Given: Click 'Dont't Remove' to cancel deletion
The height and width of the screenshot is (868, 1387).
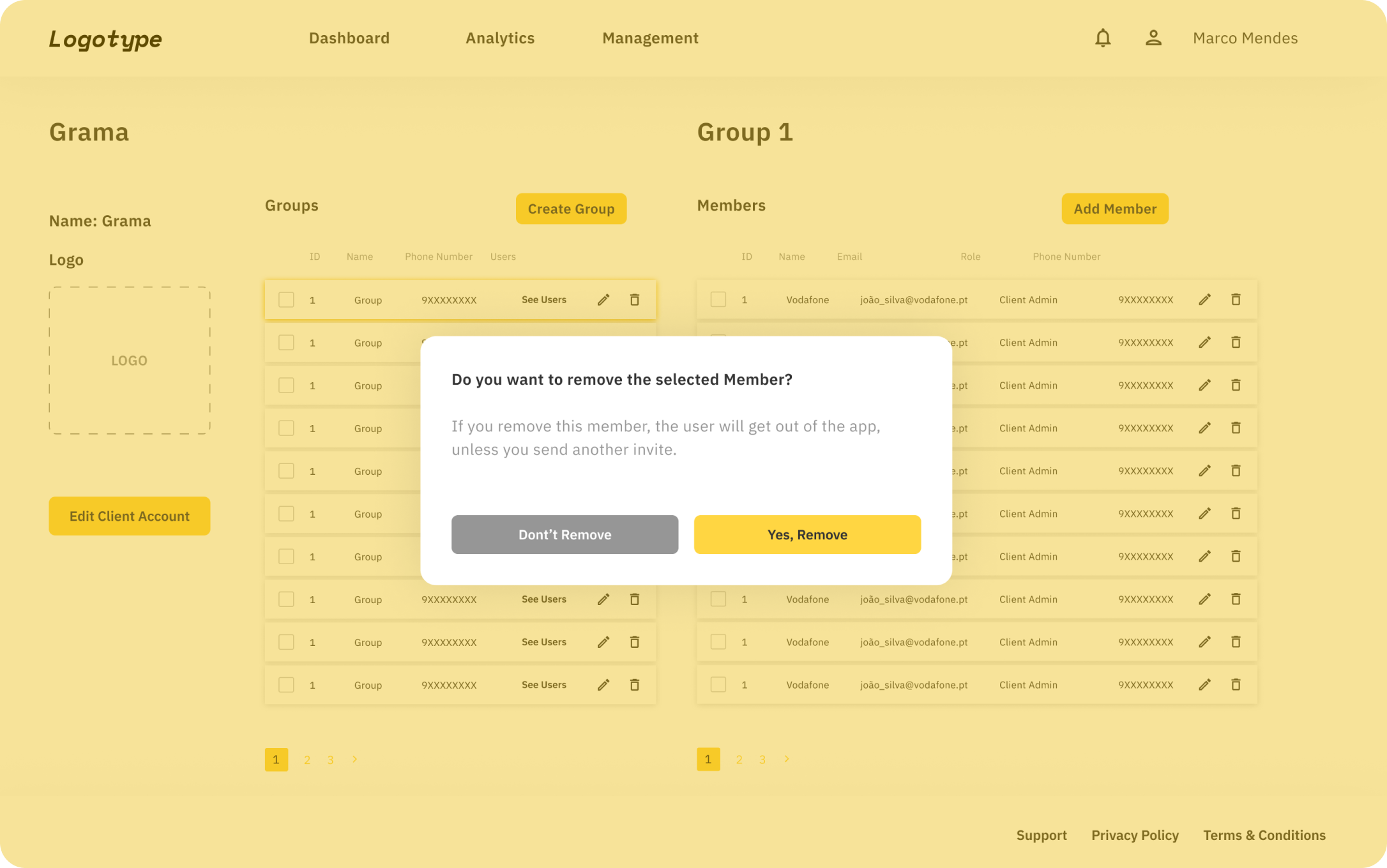Looking at the screenshot, I should point(564,534).
